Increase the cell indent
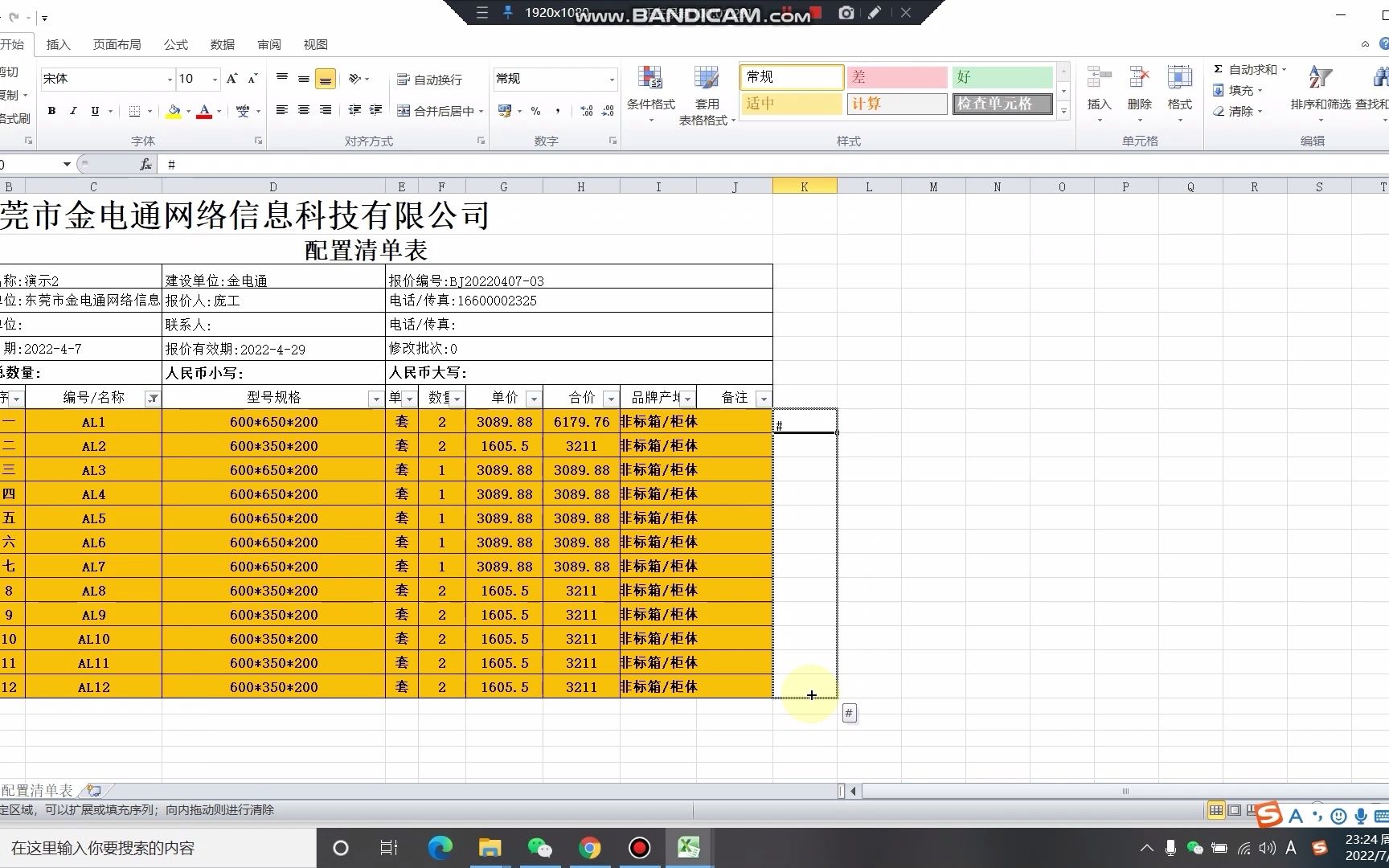The image size is (1389, 868). click(375, 110)
